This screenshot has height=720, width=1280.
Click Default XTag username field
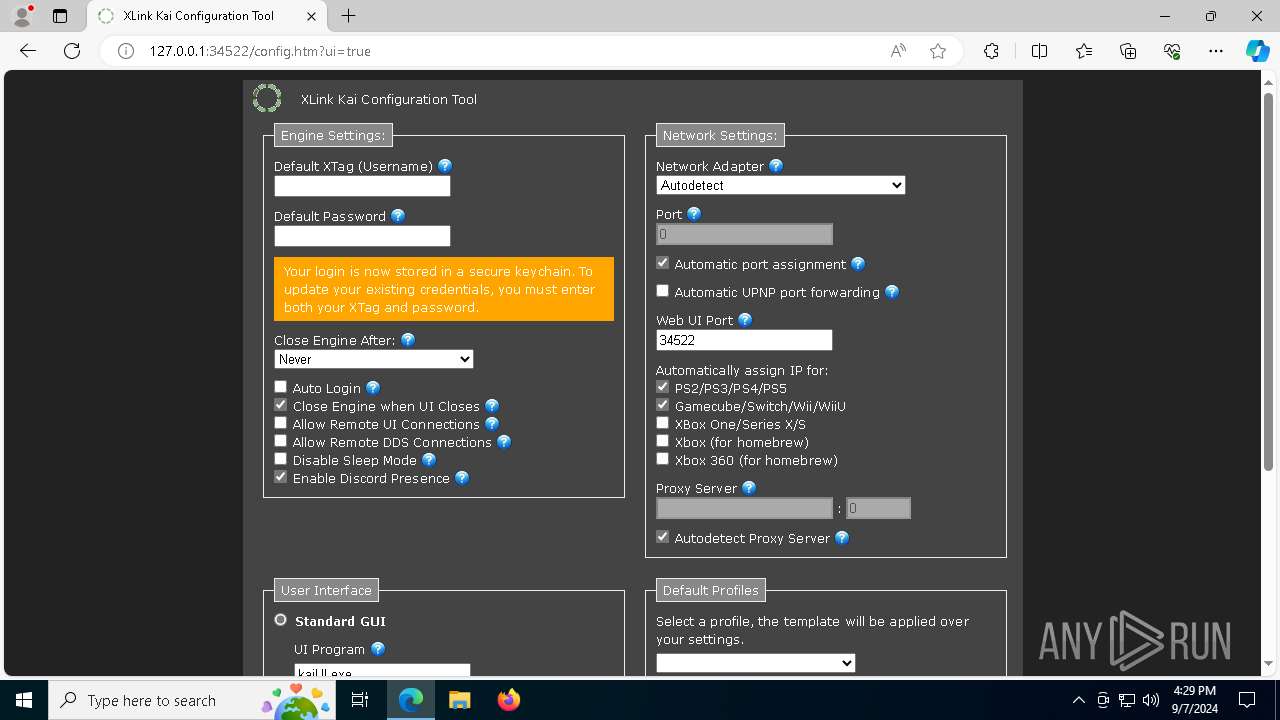[x=363, y=186]
